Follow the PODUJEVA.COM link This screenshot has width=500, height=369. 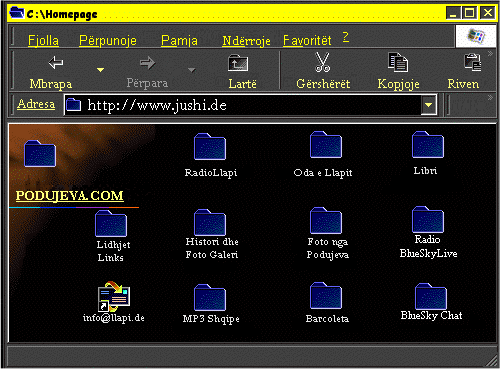point(69,196)
